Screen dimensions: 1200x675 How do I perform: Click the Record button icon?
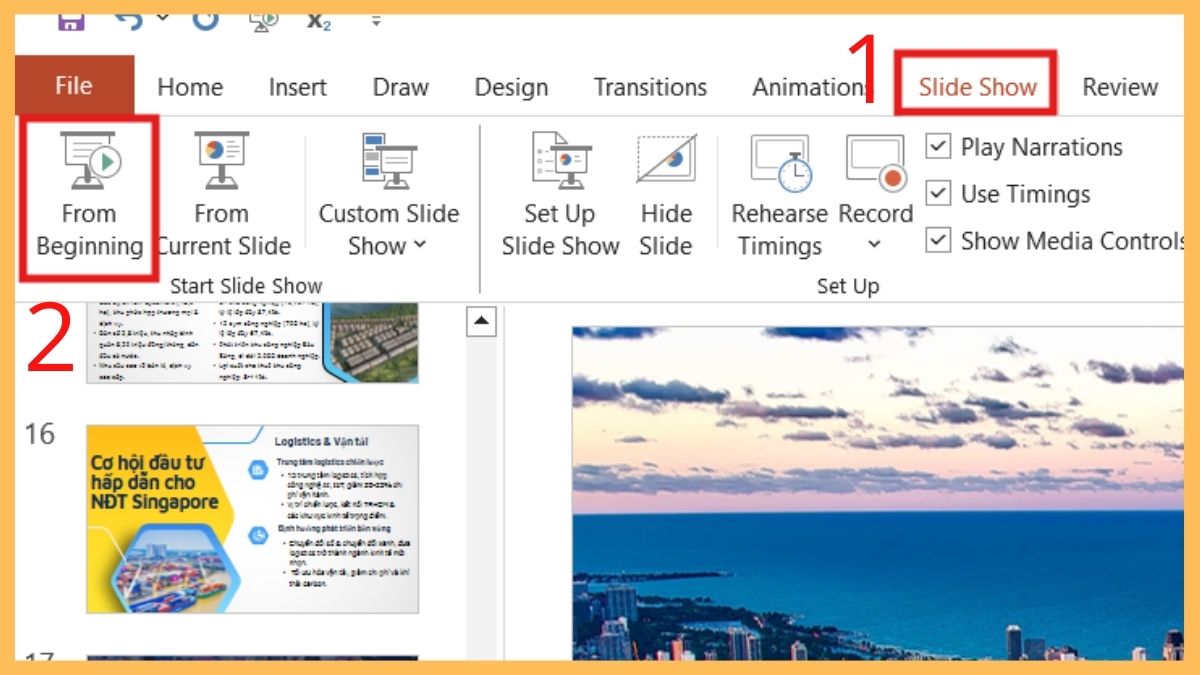tap(876, 162)
